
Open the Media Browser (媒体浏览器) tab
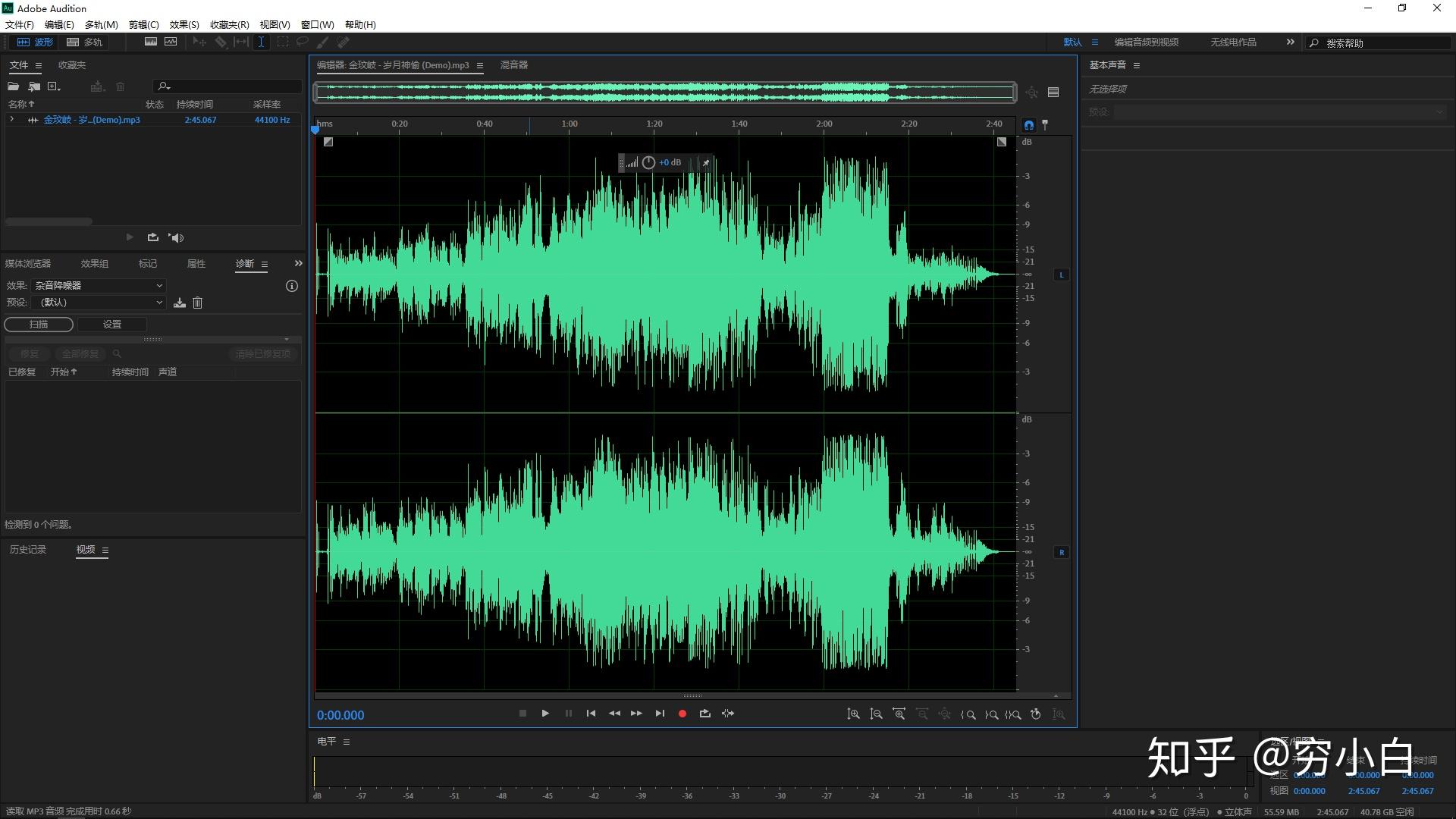28,264
